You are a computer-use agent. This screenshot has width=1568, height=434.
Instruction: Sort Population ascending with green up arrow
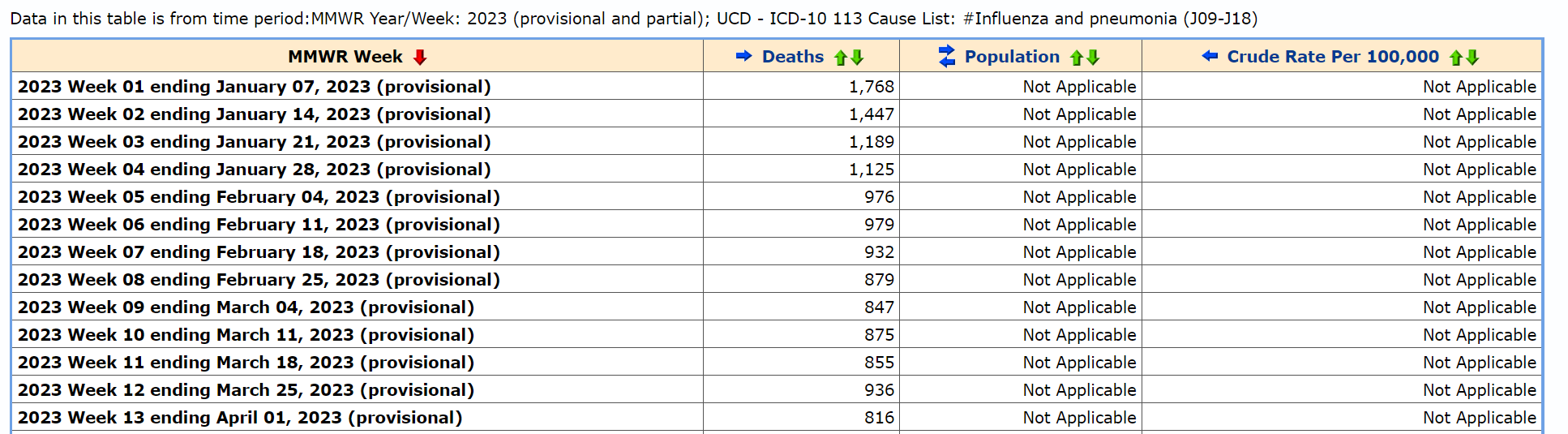tap(1077, 58)
